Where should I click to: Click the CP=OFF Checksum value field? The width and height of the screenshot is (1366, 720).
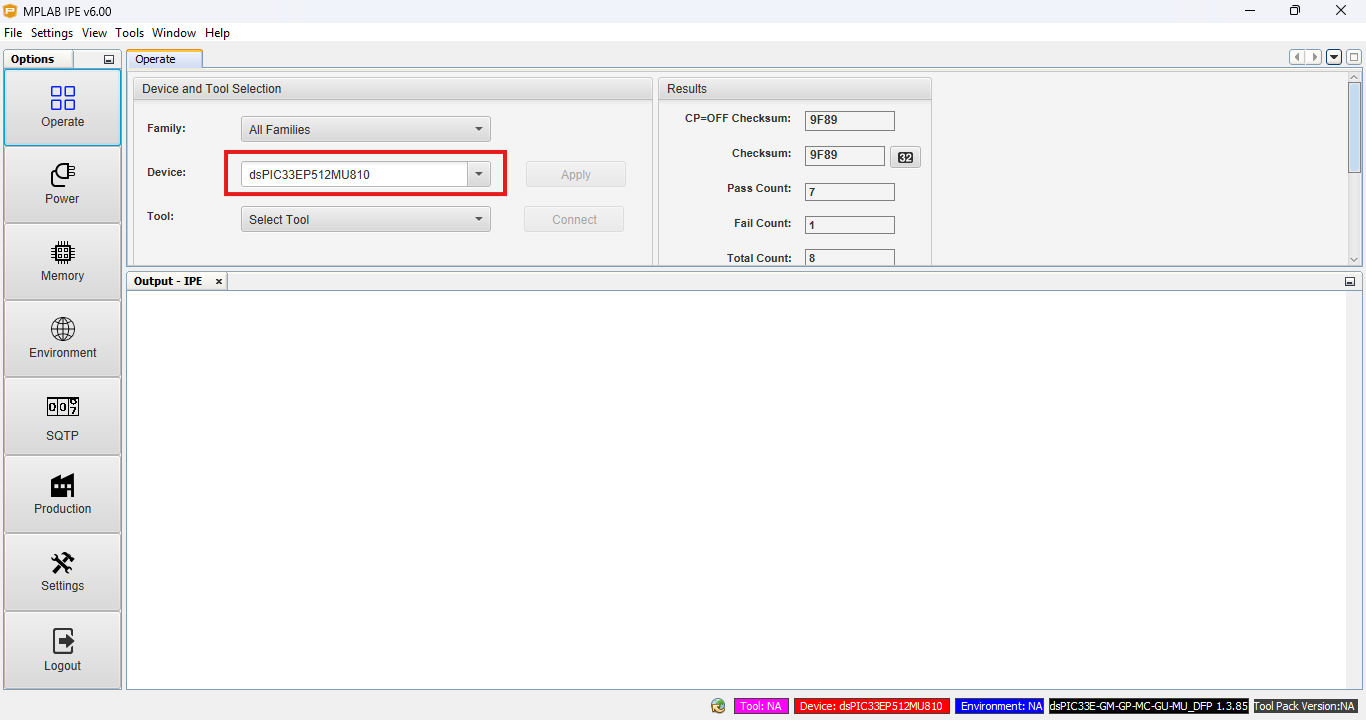pyautogui.click(x=850, y=121)
